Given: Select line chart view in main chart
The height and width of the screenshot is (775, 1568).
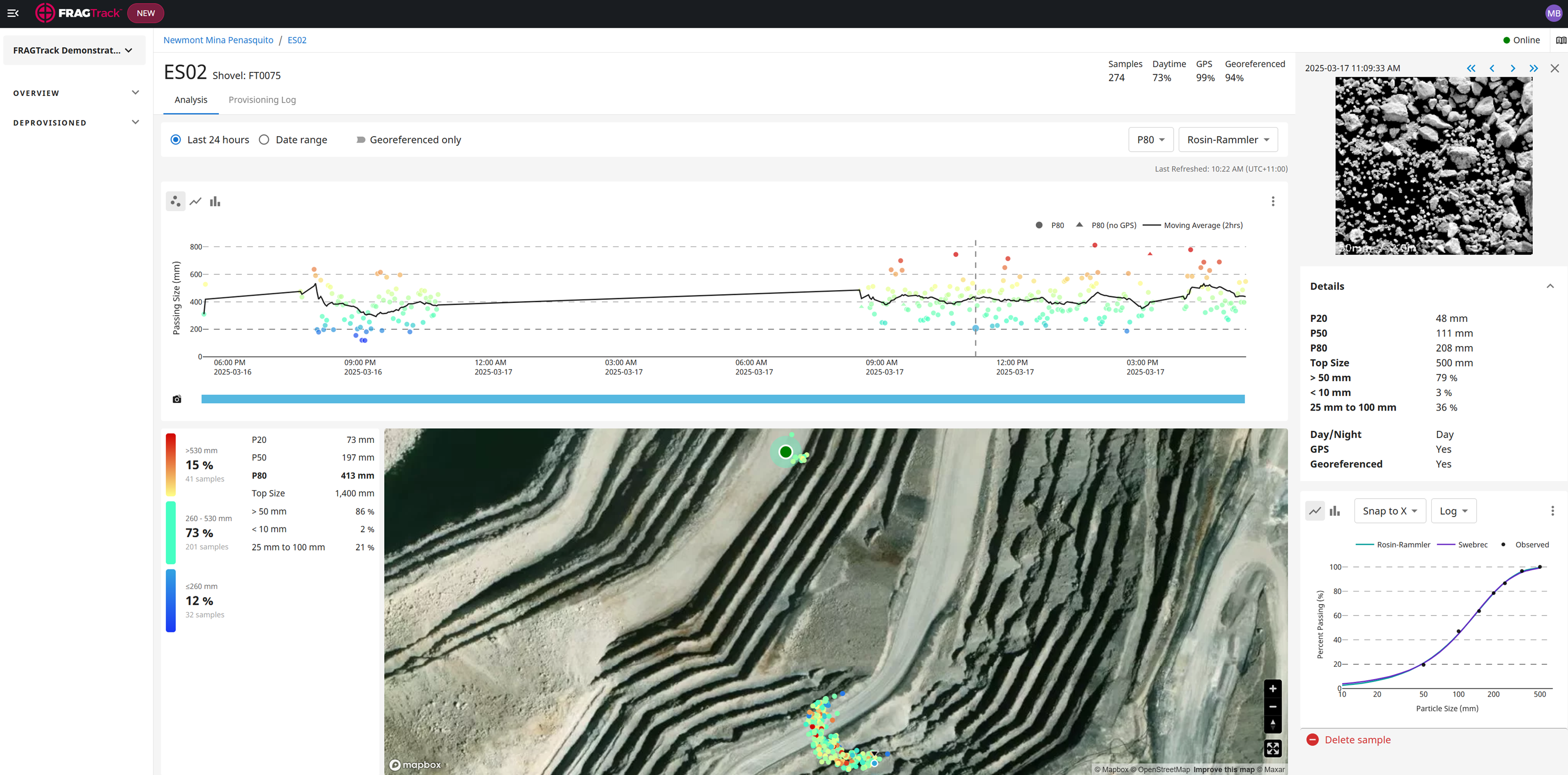Looking at the screenshot, I should 195,201.
